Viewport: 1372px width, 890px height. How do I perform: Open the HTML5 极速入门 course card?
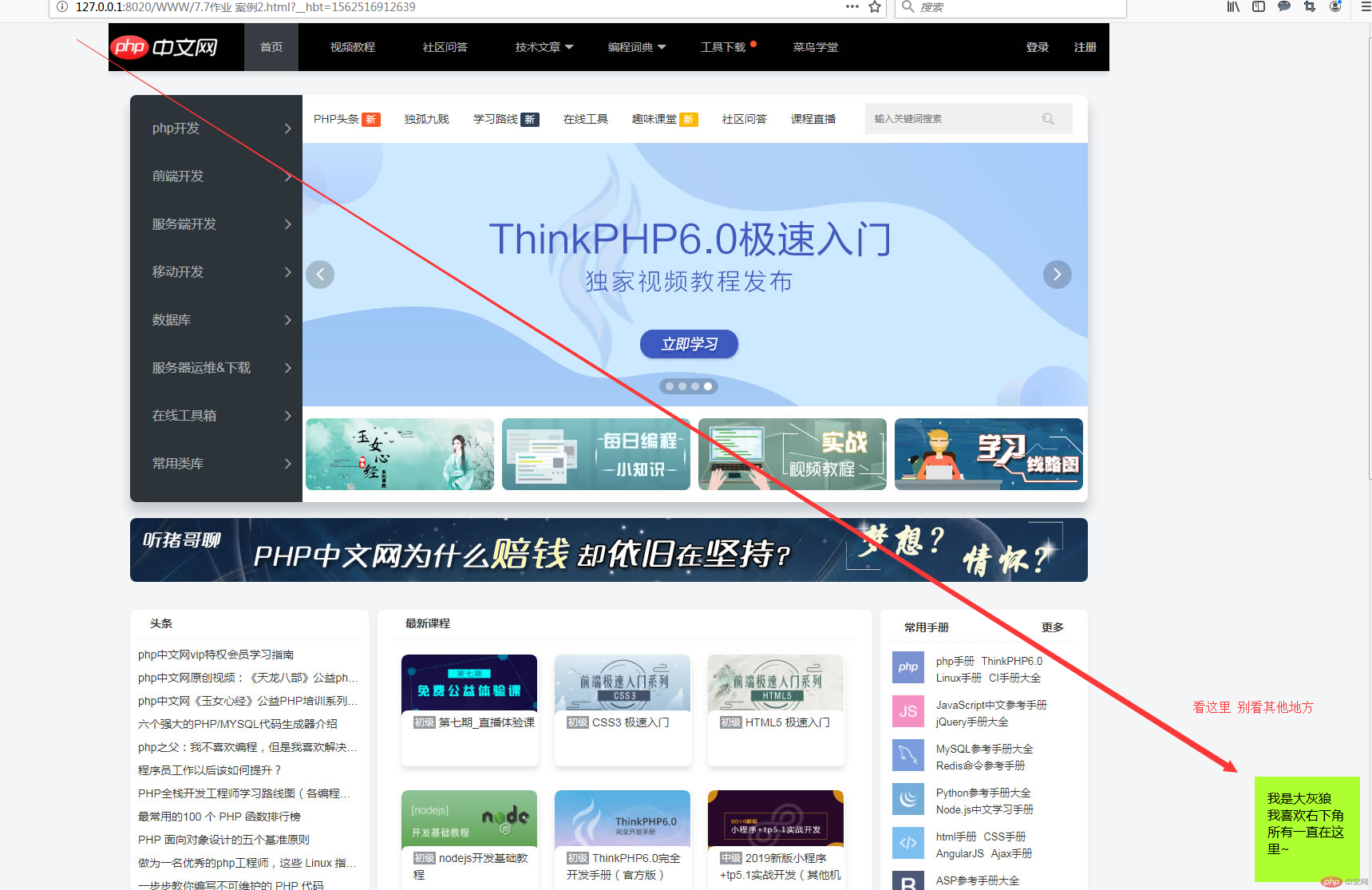point(776,710)
